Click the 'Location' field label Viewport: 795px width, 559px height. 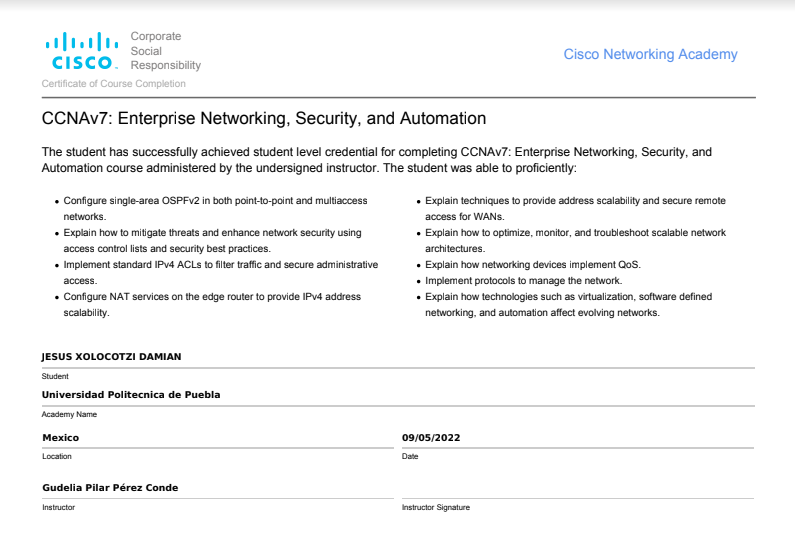(x=57, y=456)
